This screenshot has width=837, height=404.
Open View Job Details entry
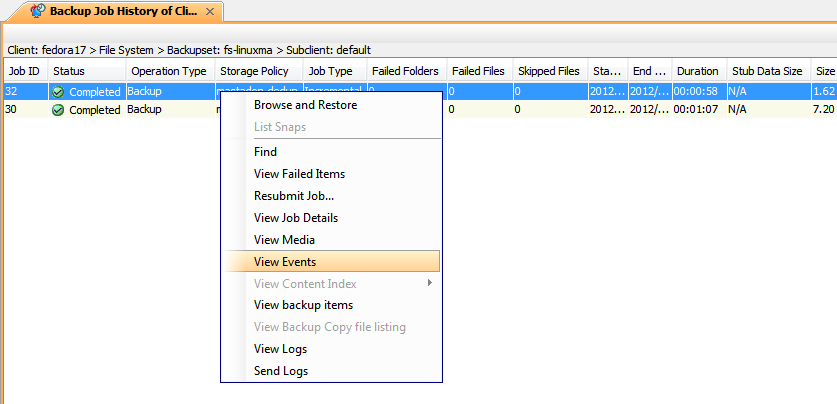(x=296, y=218)
